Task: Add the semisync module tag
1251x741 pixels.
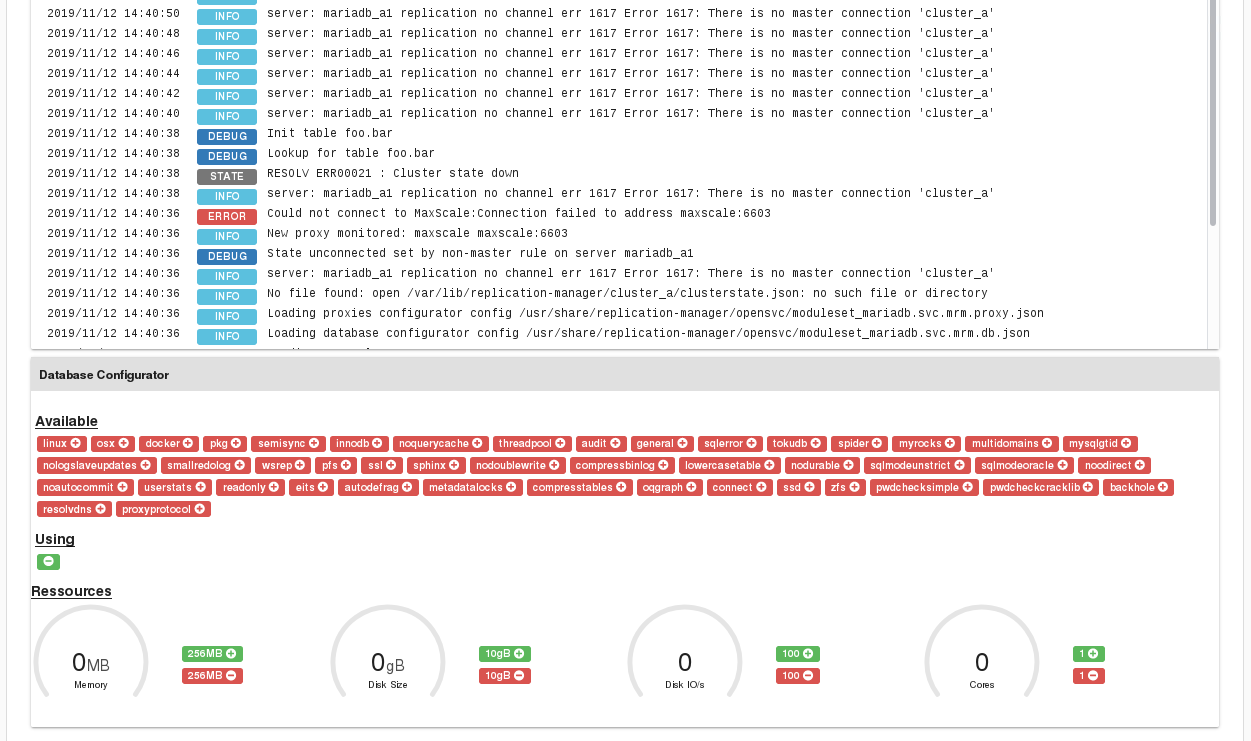Action: point(285,443)
